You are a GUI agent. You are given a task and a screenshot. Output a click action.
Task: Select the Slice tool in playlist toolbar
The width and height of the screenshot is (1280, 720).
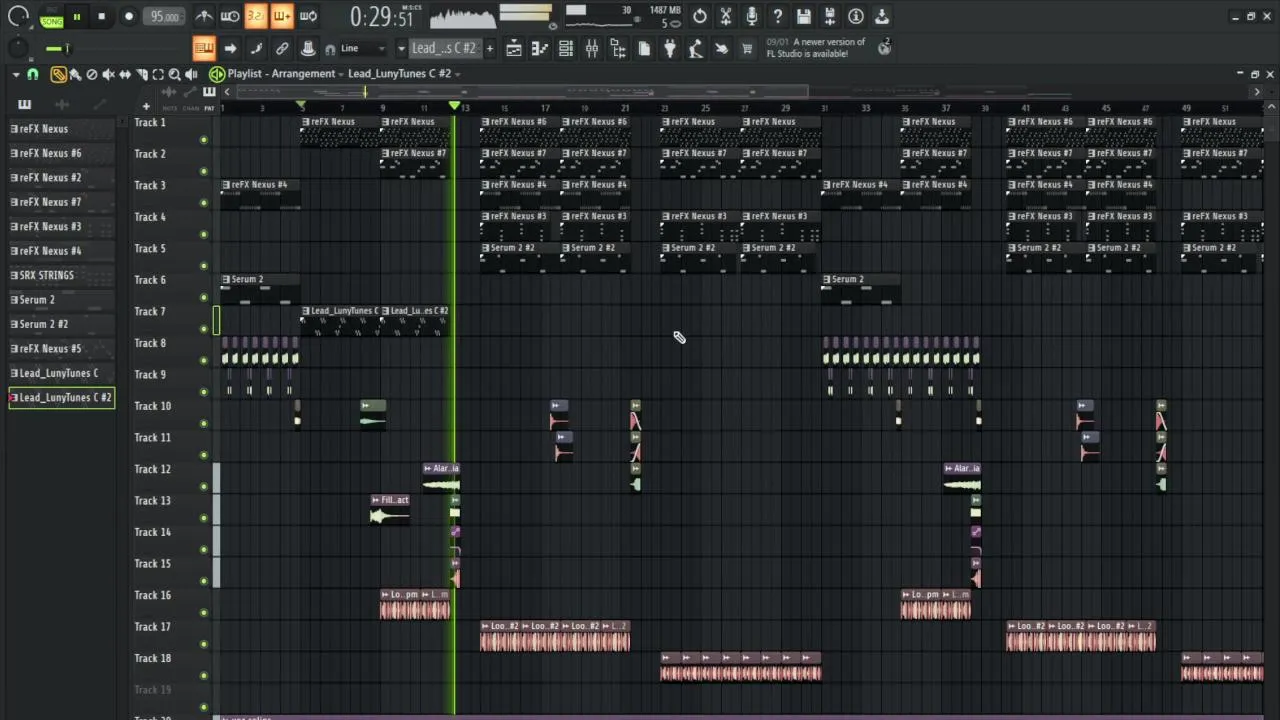pos(142,74)
